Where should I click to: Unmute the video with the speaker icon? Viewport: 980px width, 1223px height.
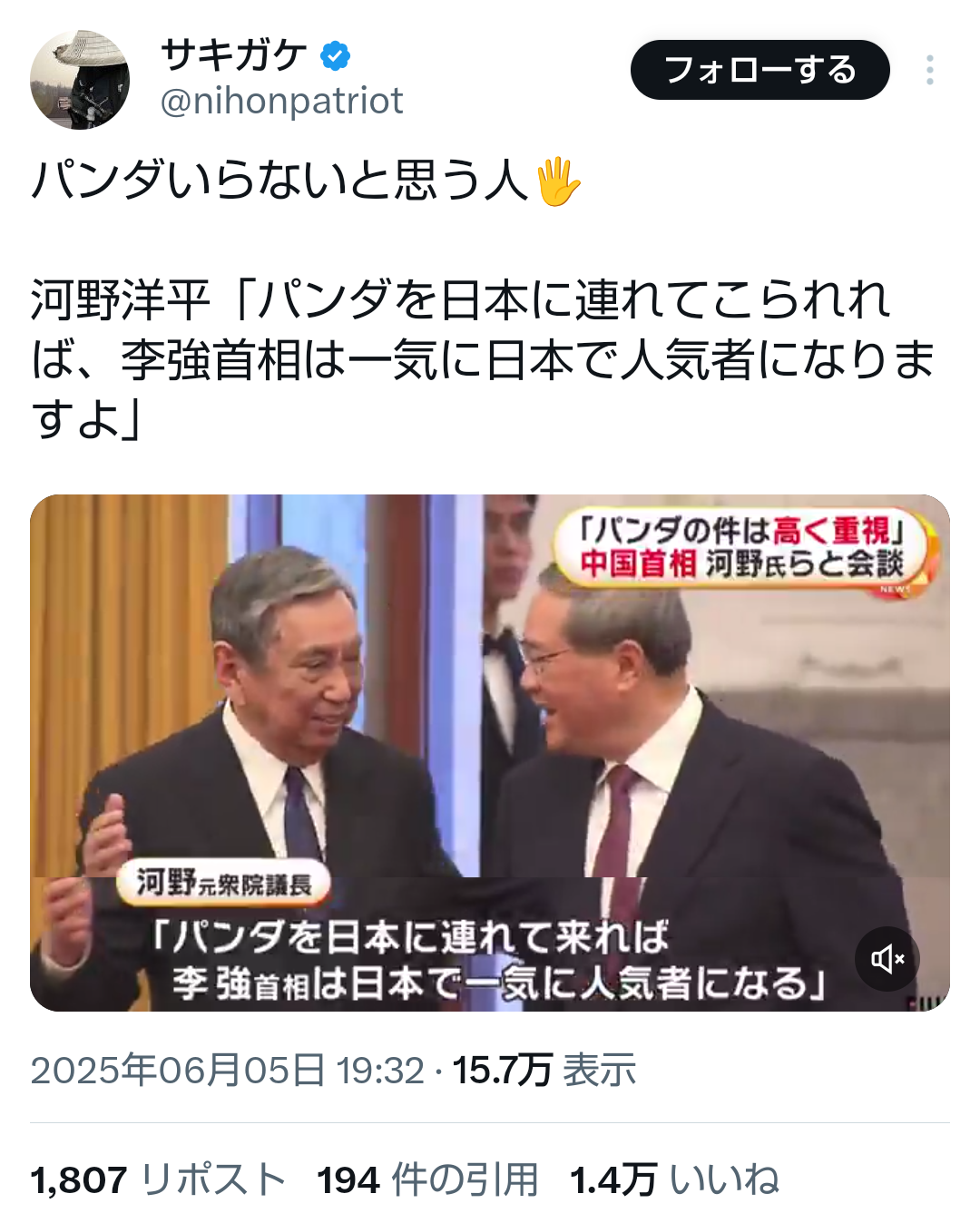pyautogui.click(x=887, y=959)
